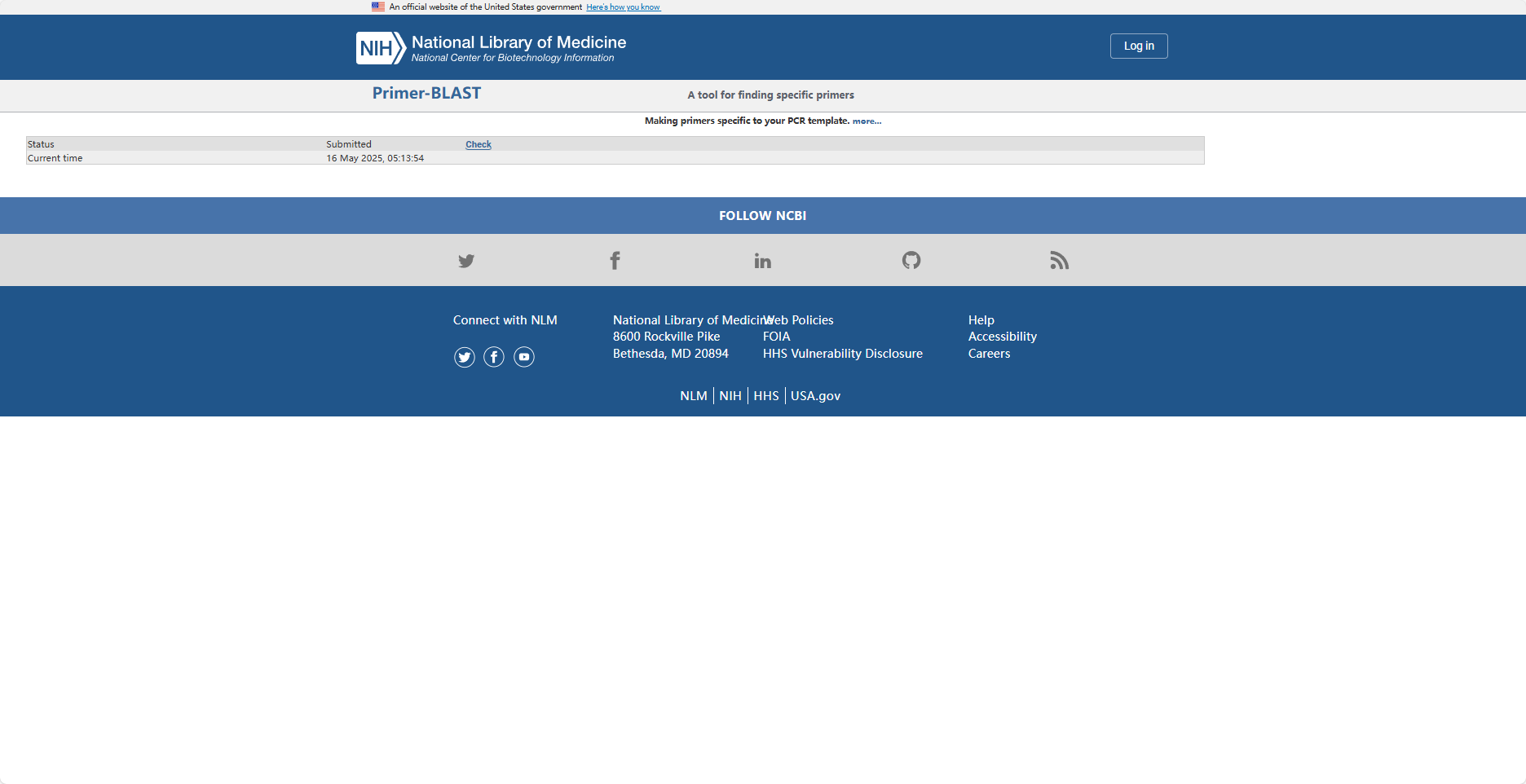Click the '16 May 2025, 05:13:54' time value
1526x784 pixels.
click(x=375, y=158)
